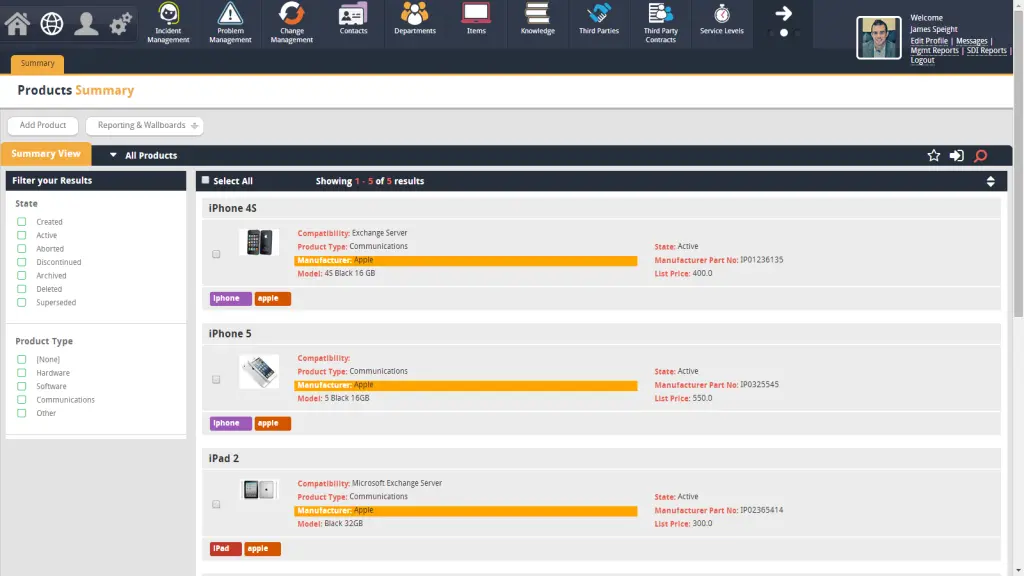Image resolution: width=1024 pixels, height=576 pixels.
Task: Click the export arrow icon
Action: [x=957, y=155]
